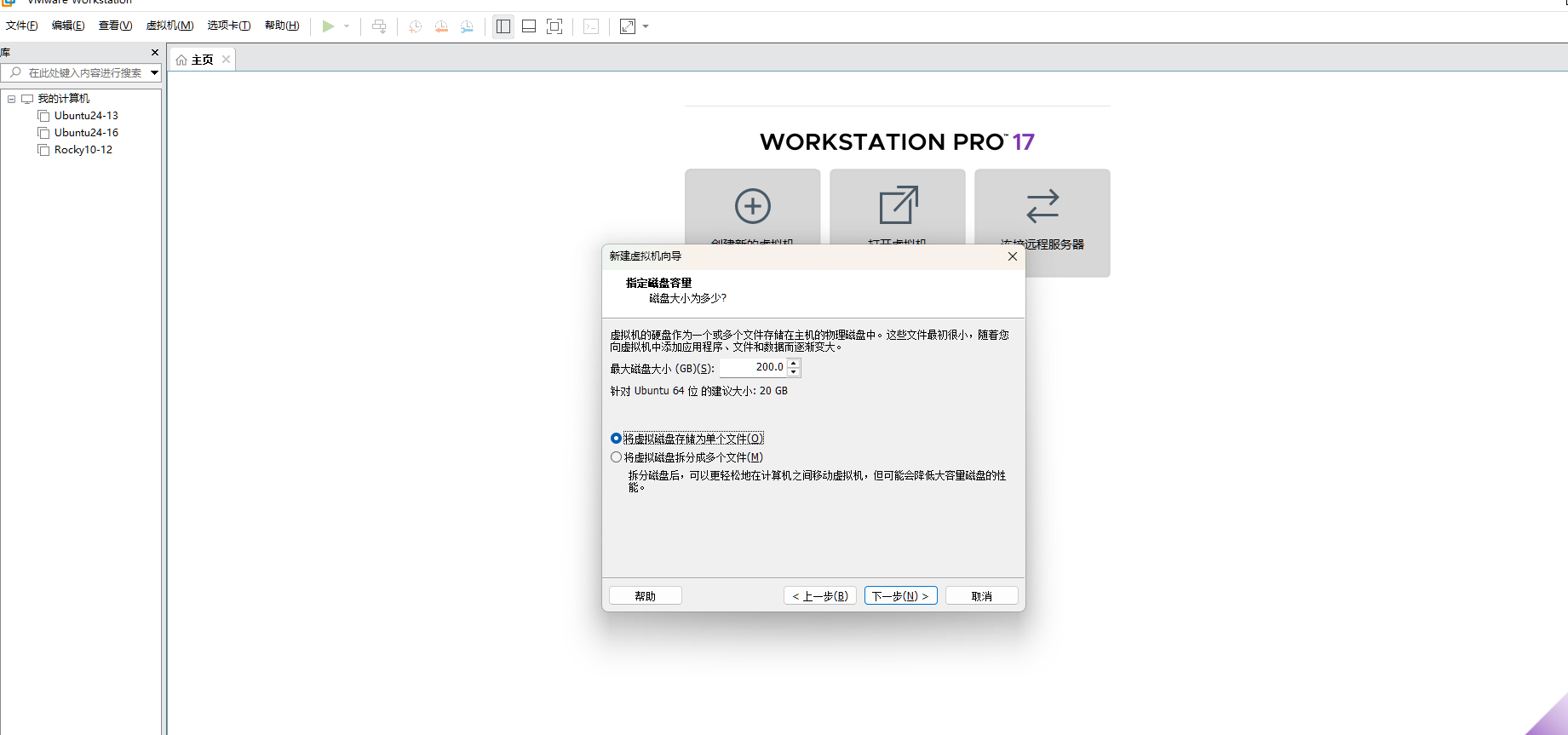Open the 编辑(E) menu
The image size is (1568, 735).
pyautogui.click(x=68, y=26)
